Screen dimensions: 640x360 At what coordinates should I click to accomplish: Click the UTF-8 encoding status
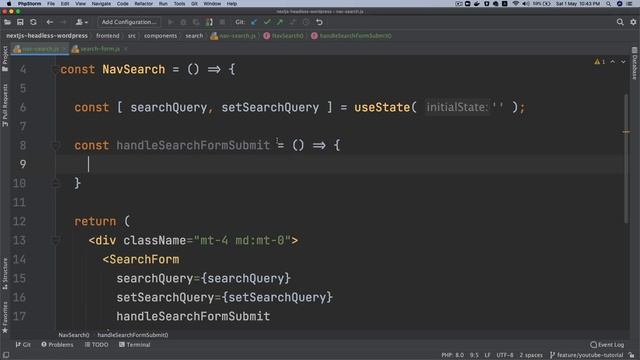click(x=505, y=356)
